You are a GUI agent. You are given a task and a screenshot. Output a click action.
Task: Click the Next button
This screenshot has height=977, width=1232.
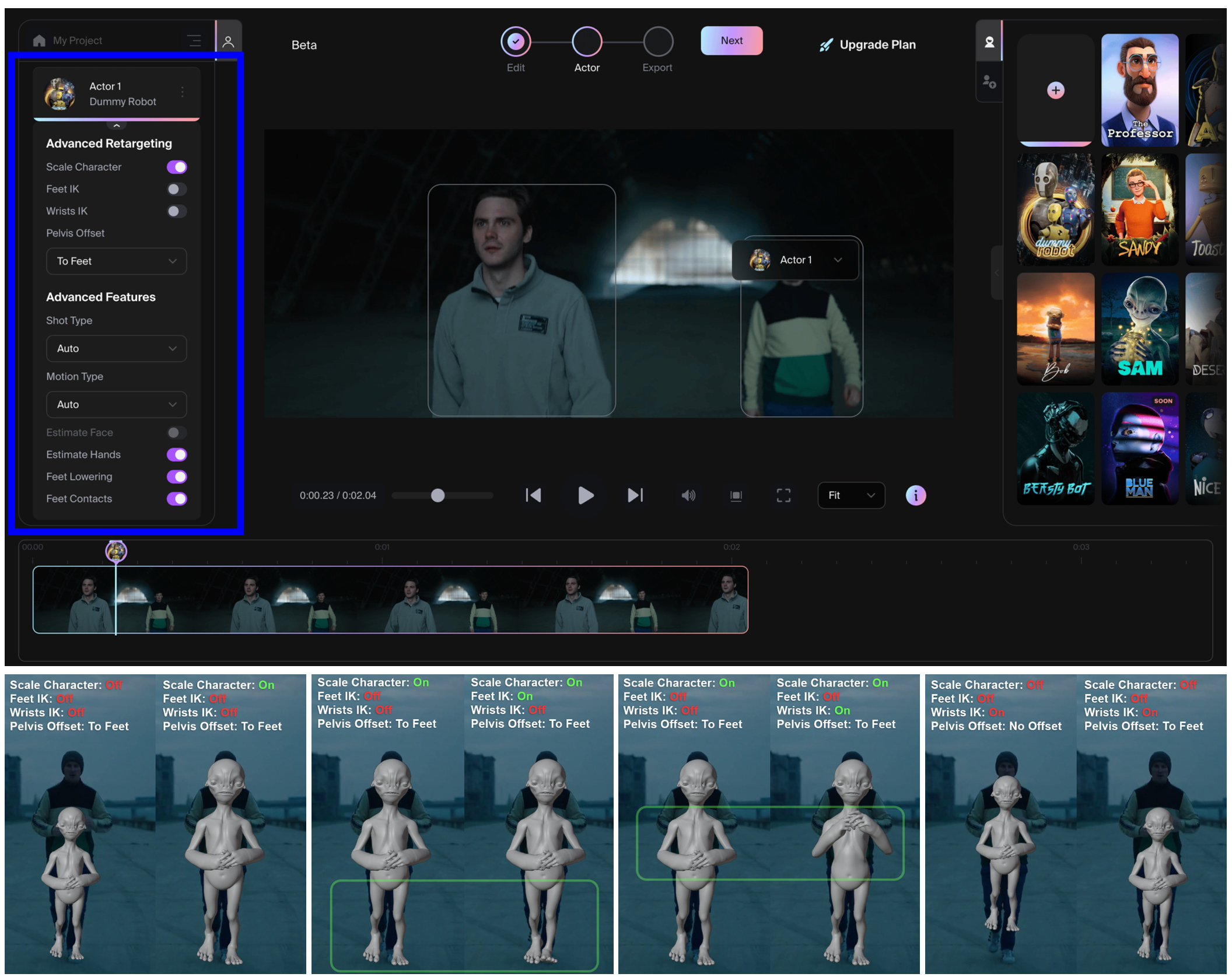coord(731,40)
